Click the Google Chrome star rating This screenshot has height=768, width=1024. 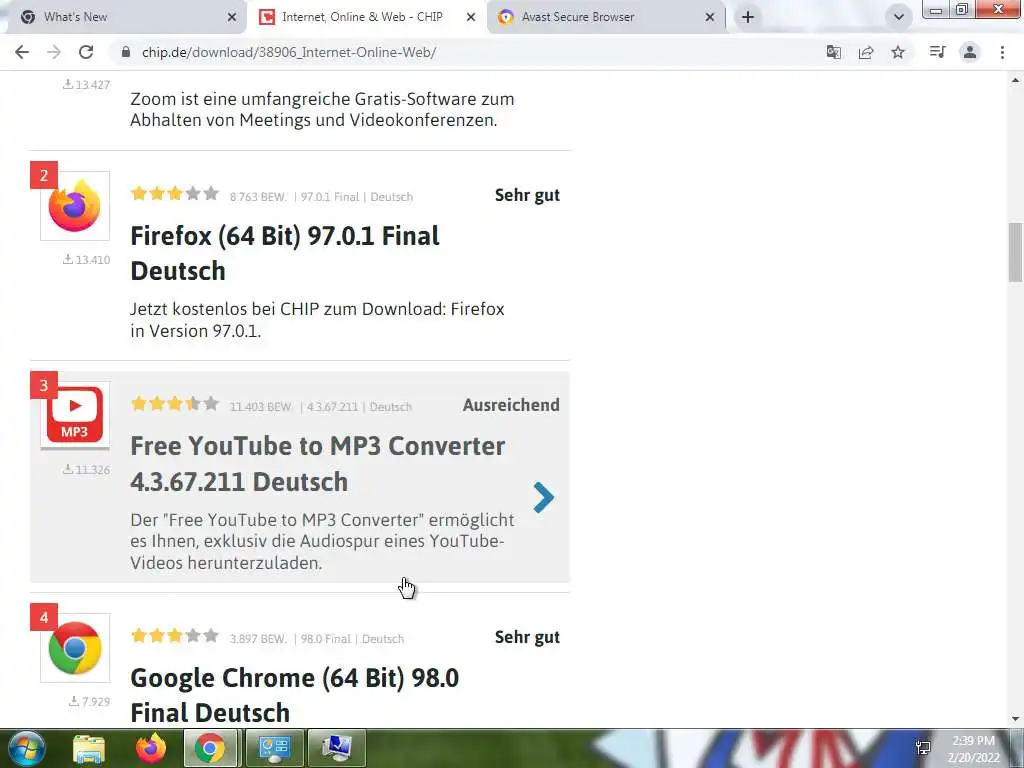click(174, 635)
